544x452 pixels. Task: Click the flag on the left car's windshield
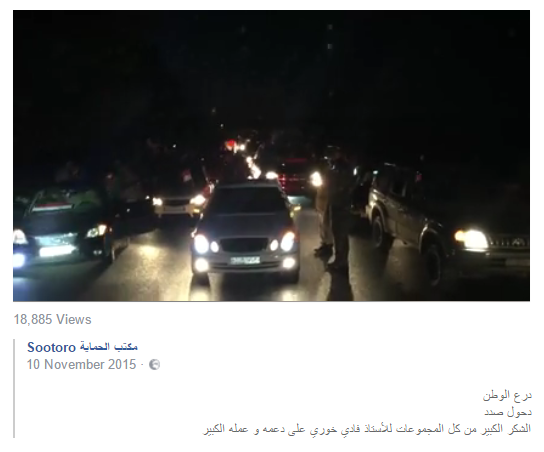pyautogui.click(x=54, y=204)
